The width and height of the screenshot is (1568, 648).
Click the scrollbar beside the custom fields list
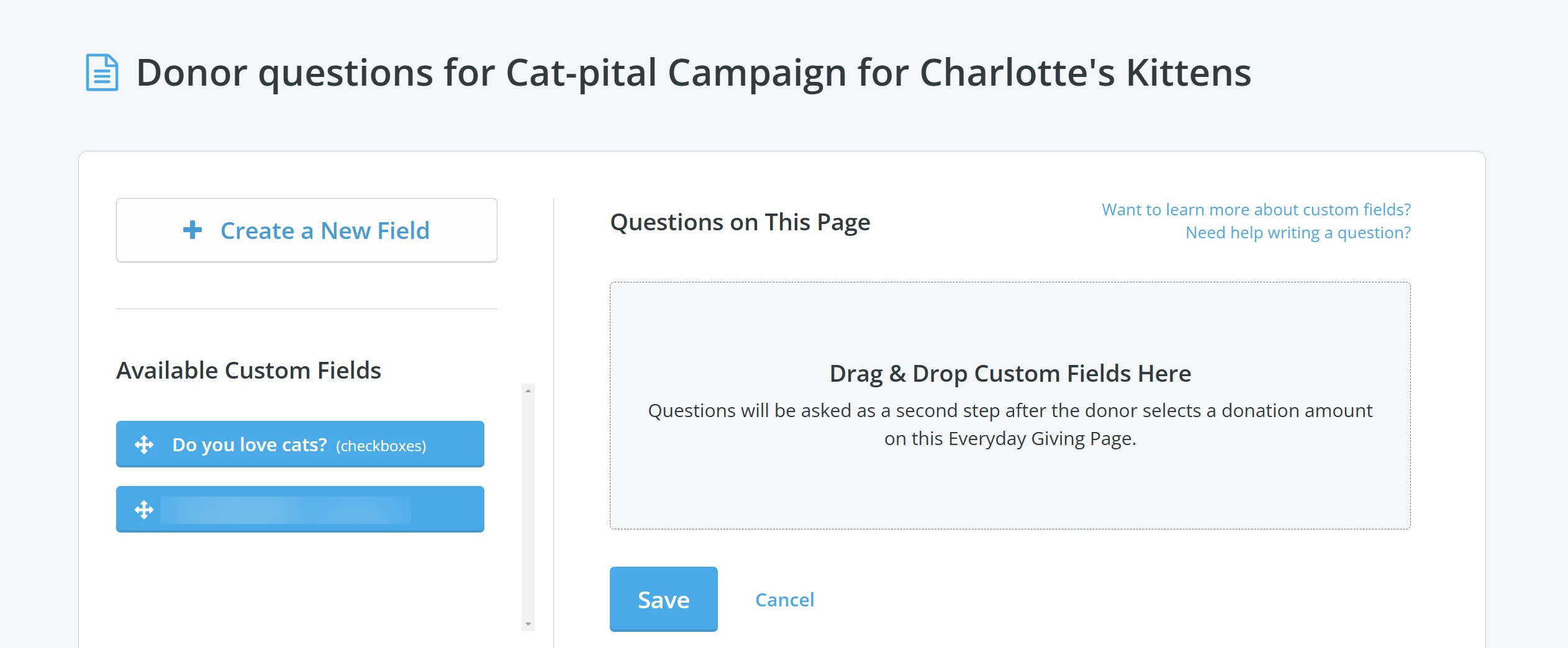pos(528,506)
